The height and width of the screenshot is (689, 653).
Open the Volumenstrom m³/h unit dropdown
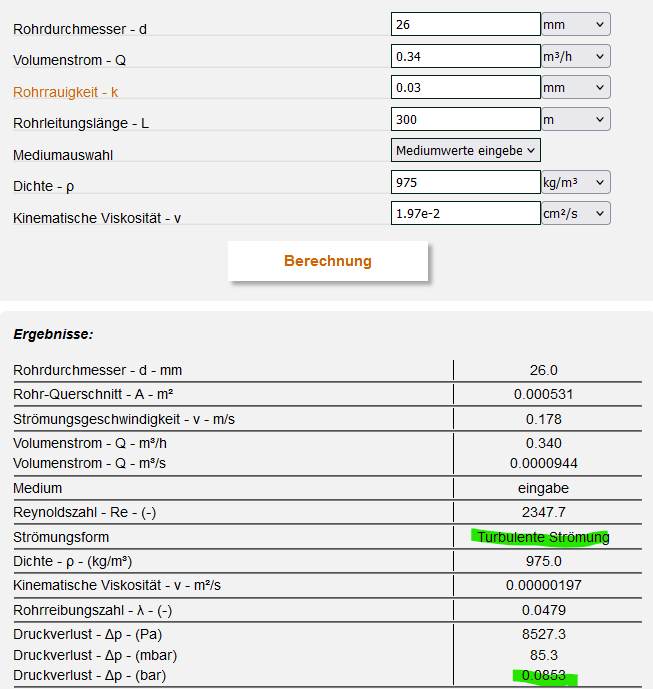(575, 56)
